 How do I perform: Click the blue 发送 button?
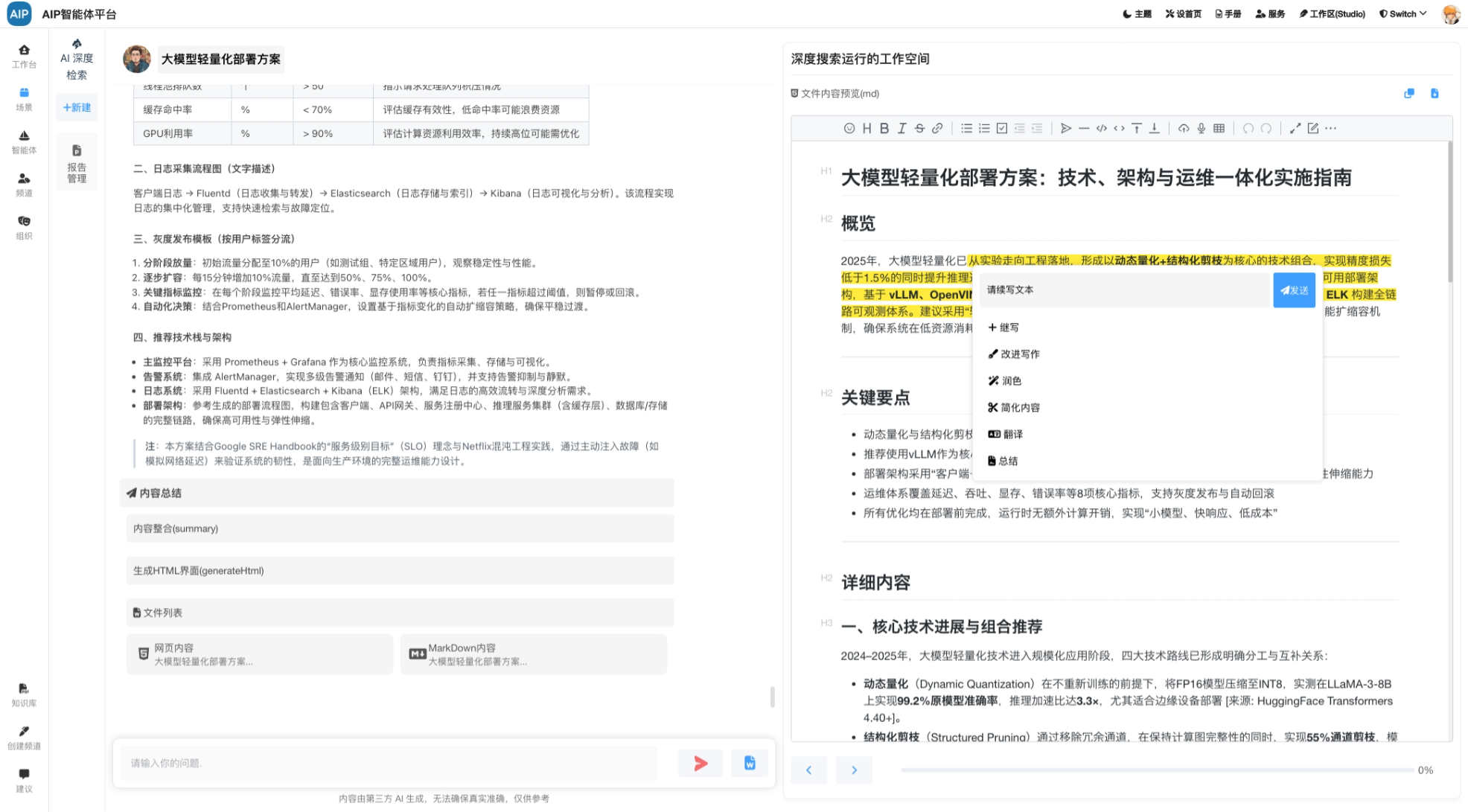pyautogui.click(x=1294, y=290)
